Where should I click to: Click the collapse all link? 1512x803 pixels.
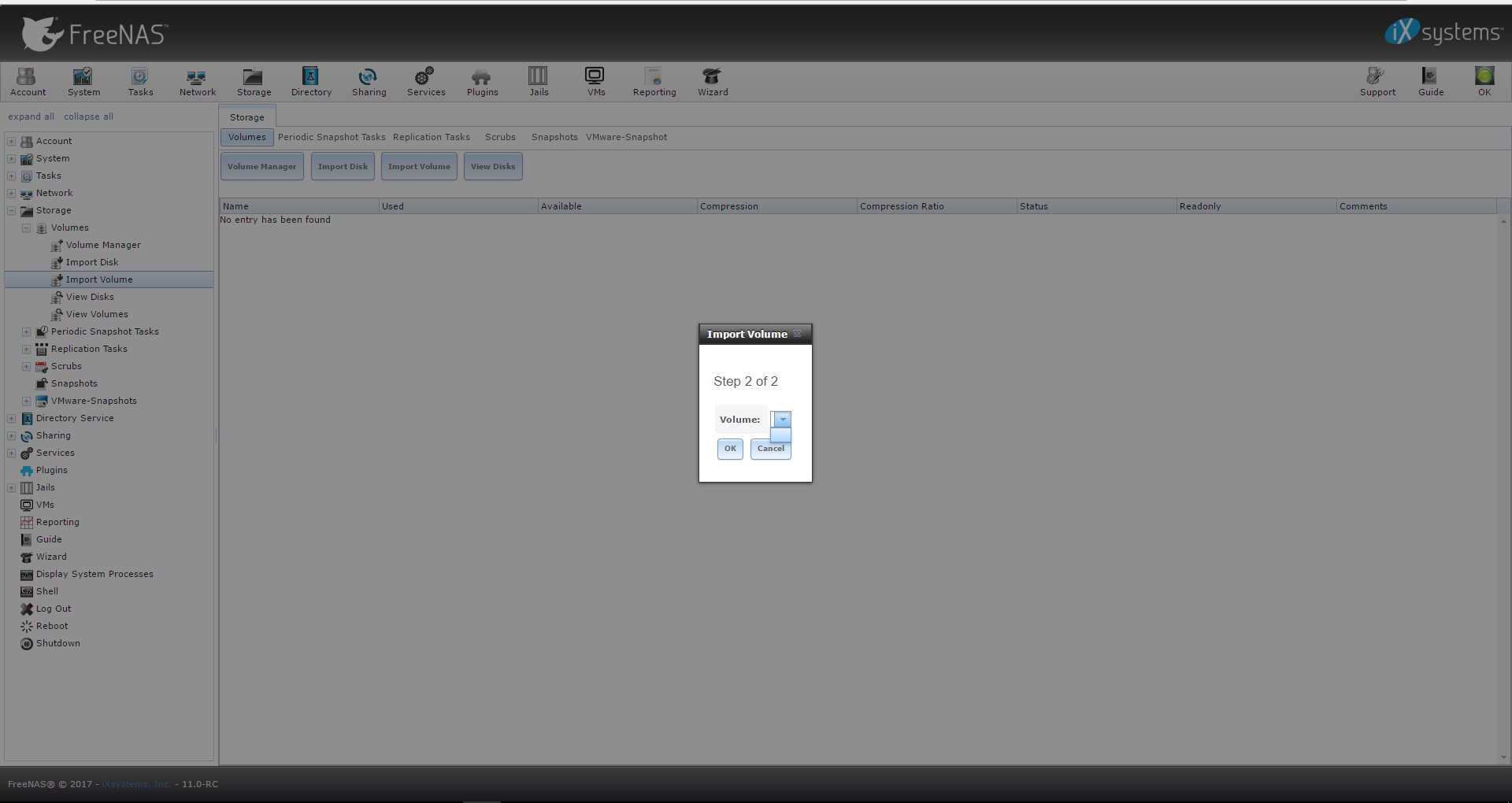coord(88,117)
